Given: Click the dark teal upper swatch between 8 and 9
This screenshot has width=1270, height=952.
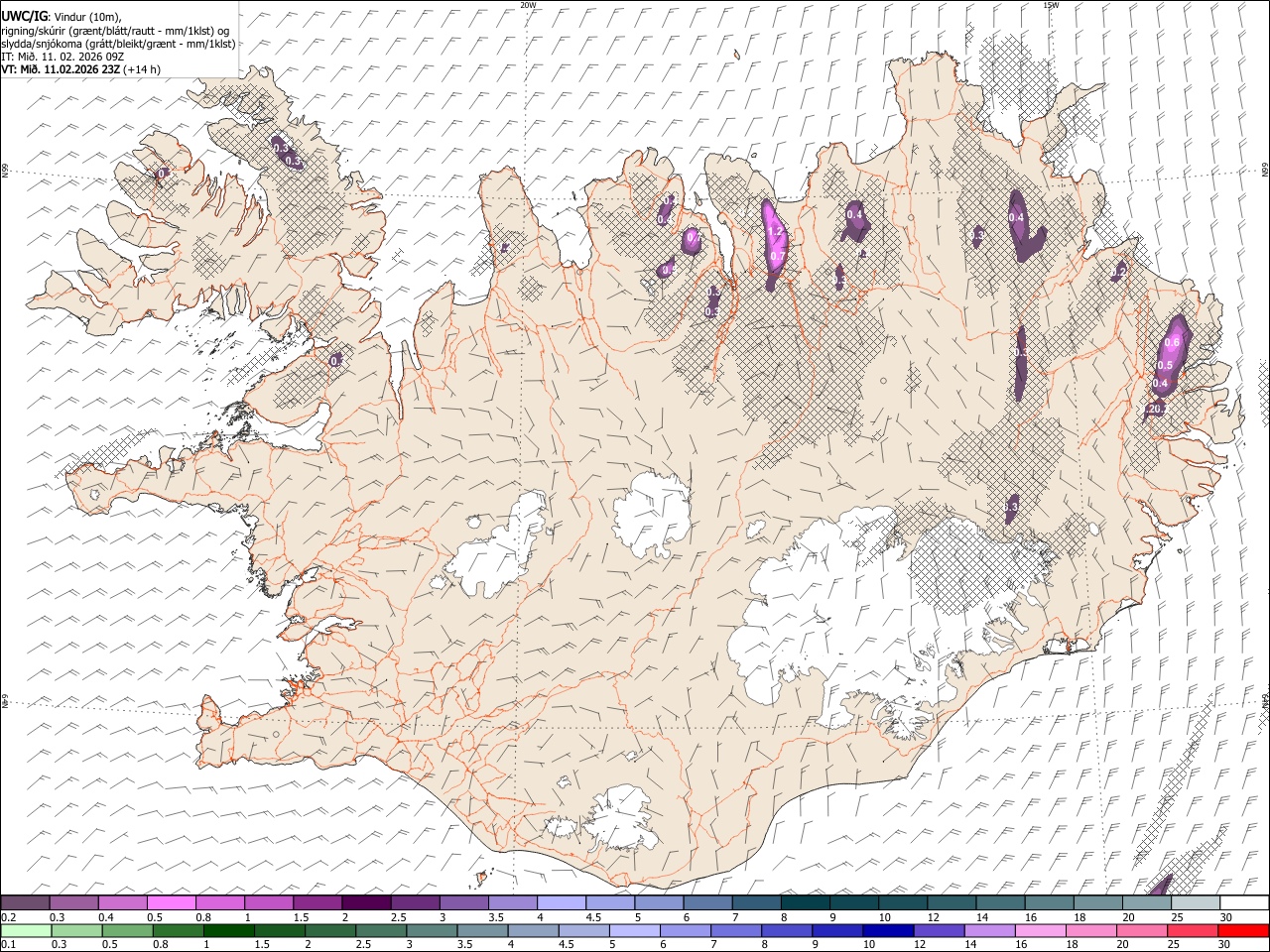Looking at the screenshot, I should (x=805, y=903).
